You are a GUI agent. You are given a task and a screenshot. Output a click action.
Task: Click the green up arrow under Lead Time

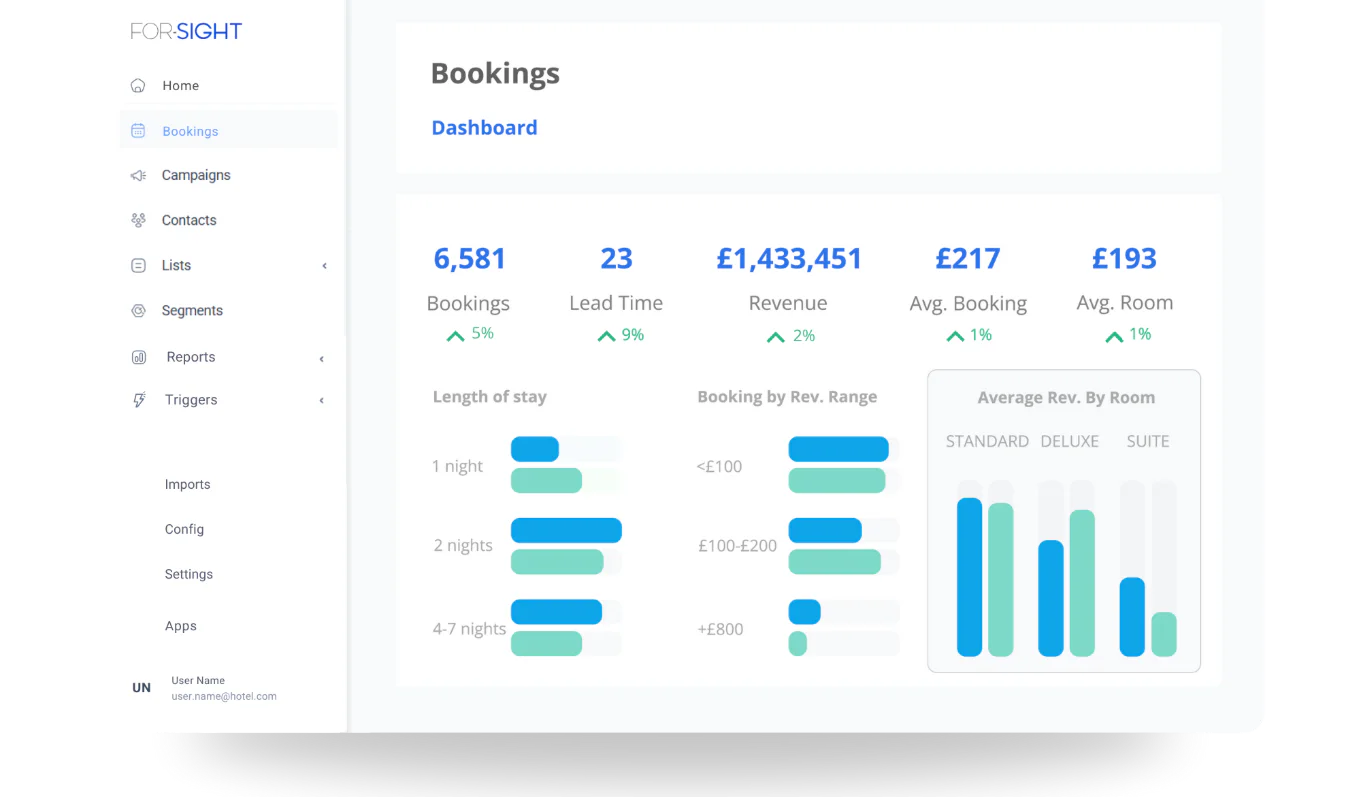point(606,336)
